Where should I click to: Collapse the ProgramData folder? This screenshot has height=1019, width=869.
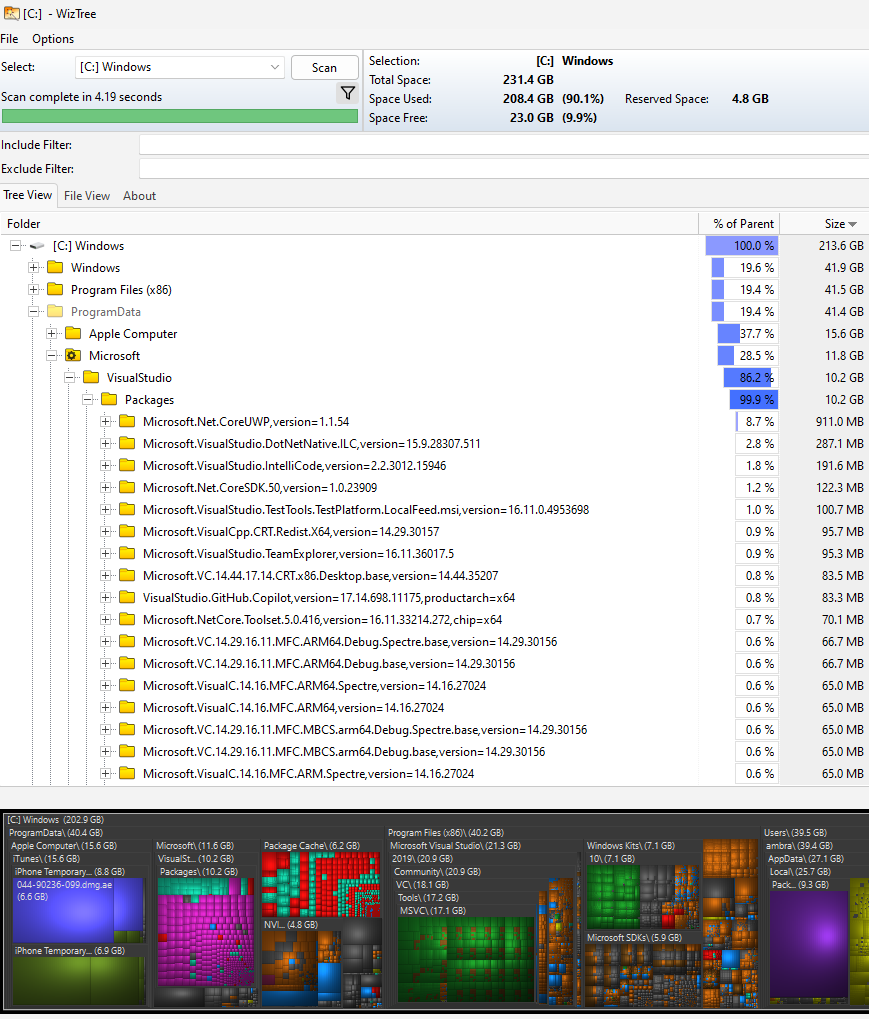click(x=34, y=311)
